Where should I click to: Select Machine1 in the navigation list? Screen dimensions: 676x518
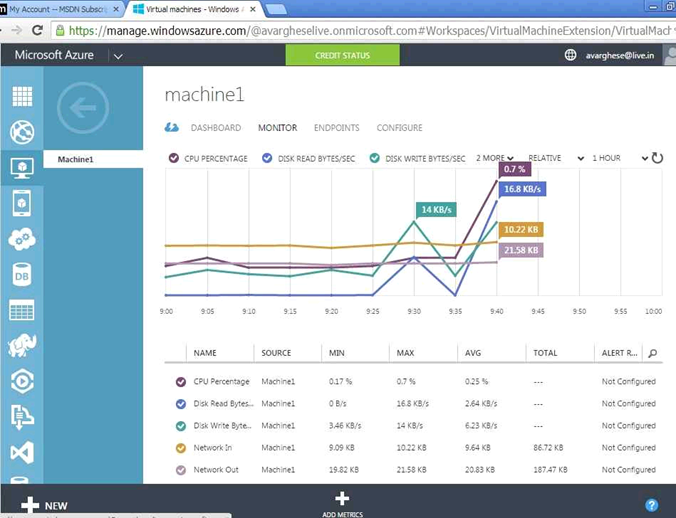point(93,159)
